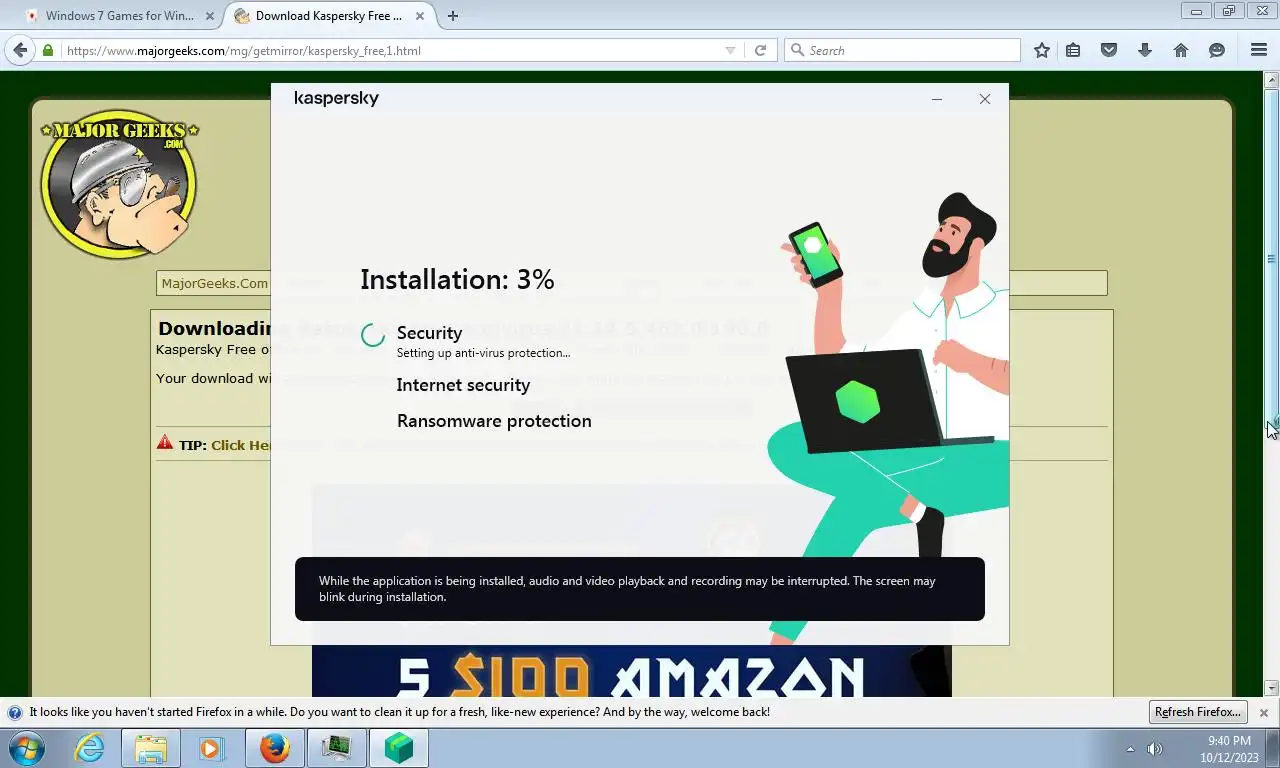This screenshot has width=1280, height=768.
Task: Open Windows Explorer folder taskbar icon
Action: pos(151,748)
